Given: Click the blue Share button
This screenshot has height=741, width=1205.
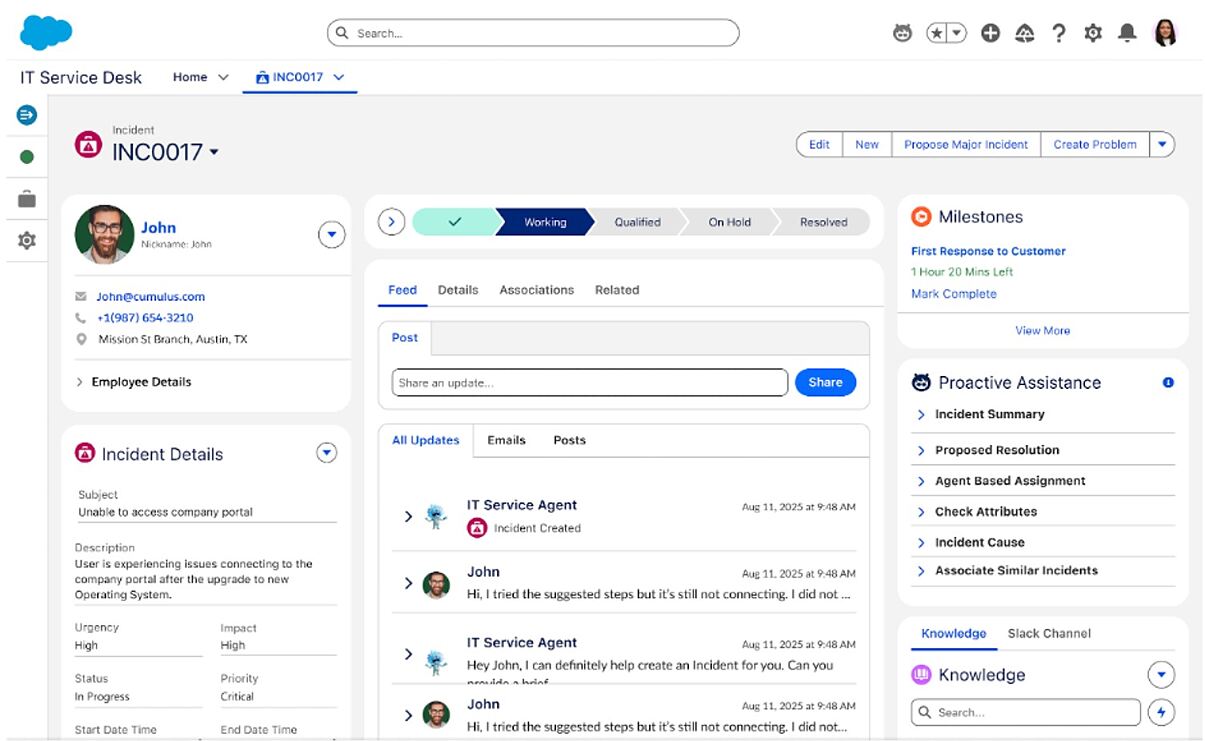Looking at the screenshot, I should (825, 382).
